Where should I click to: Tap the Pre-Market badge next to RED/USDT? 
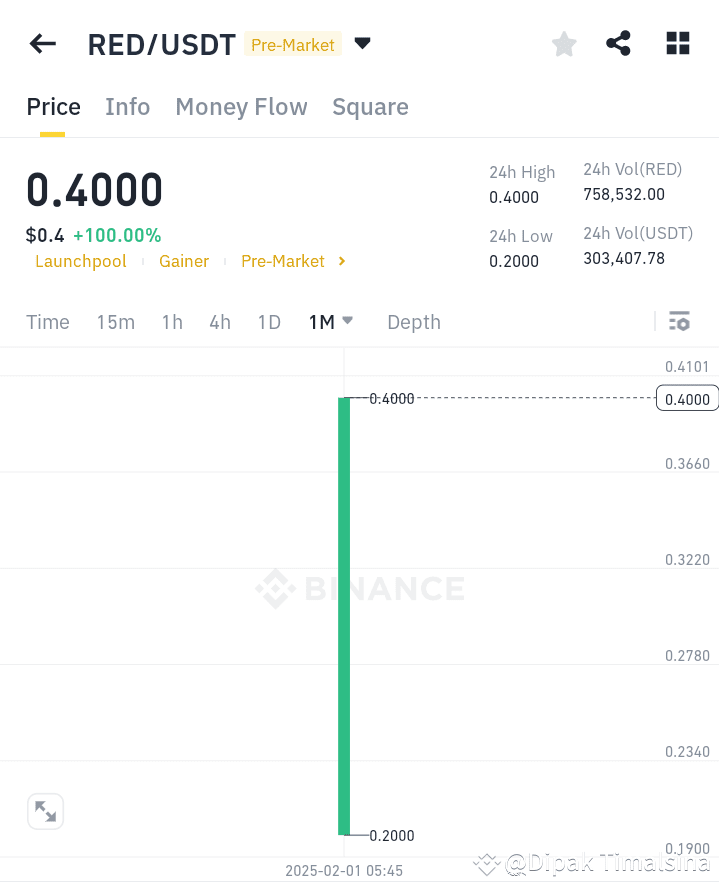[x=292, y=44]
